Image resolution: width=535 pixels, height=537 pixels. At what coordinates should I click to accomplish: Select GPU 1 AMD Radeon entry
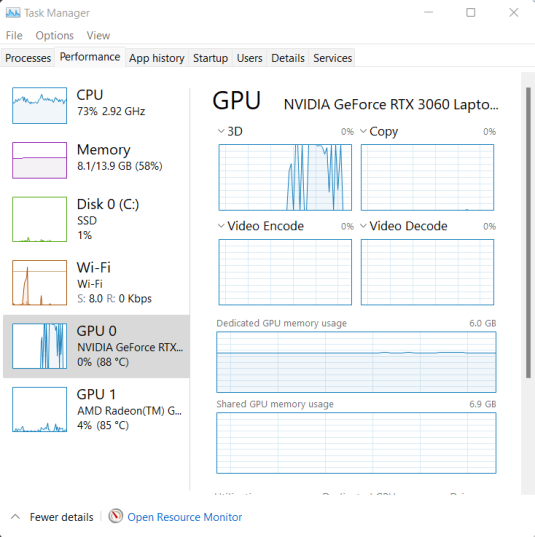pos(96,410)
